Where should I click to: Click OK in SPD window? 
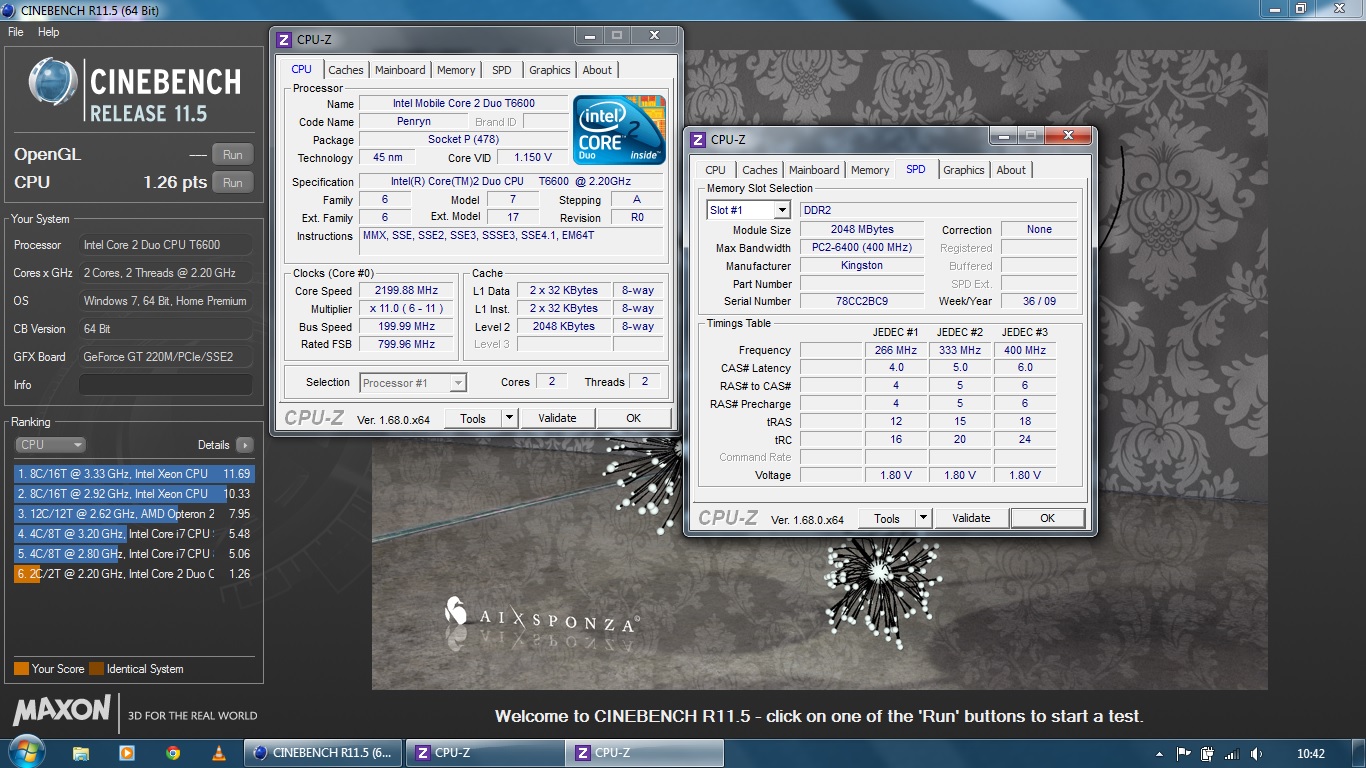(x=1047, y=518)
